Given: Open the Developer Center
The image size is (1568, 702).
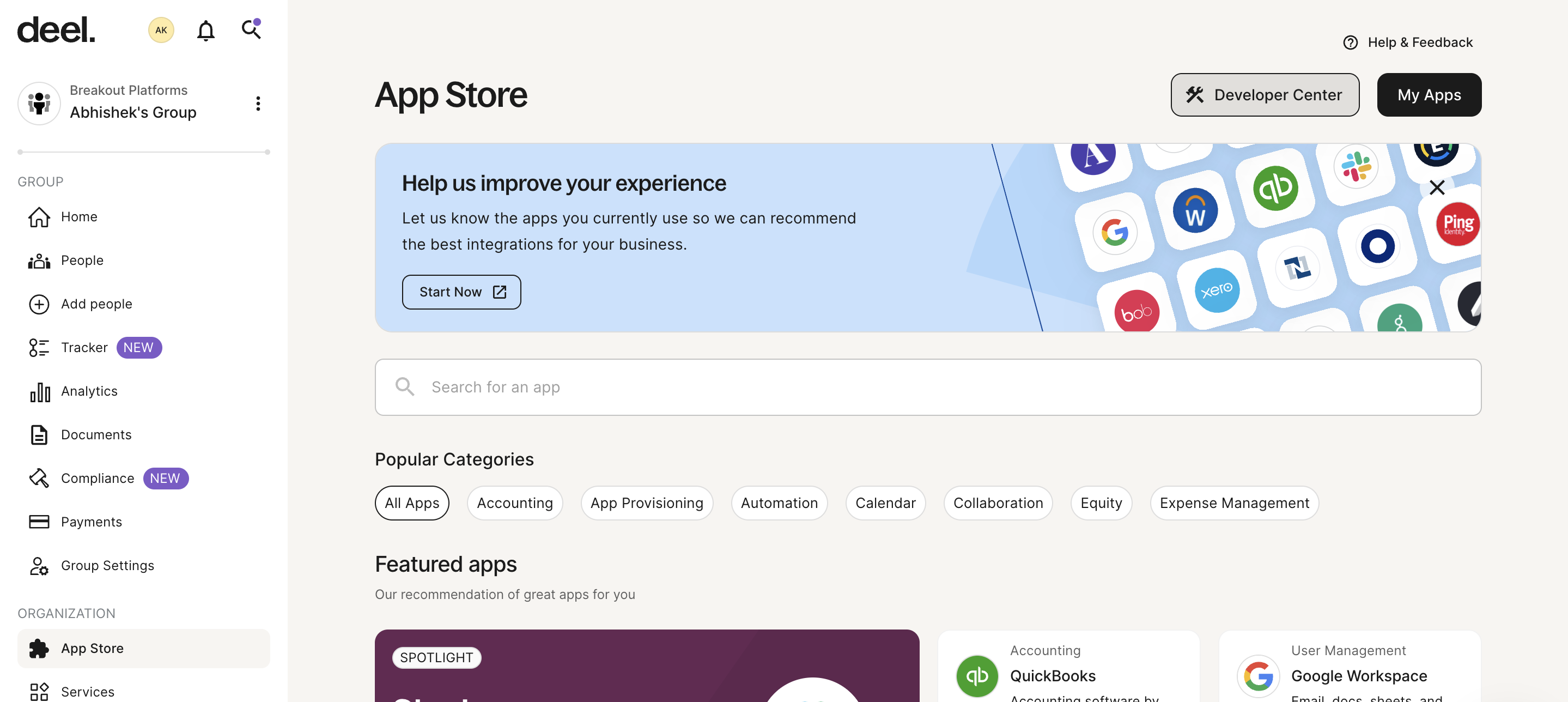Looking at the screenshot, I should point(1264,95).
